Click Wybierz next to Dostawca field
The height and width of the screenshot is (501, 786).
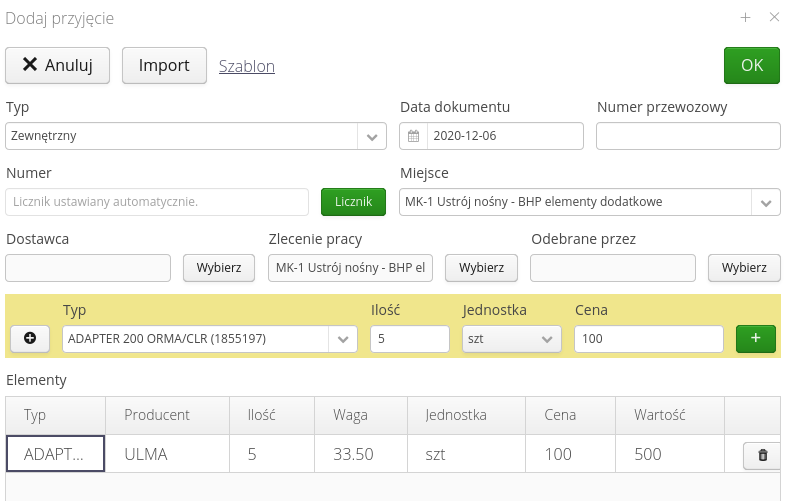click(x=219, y=268)
